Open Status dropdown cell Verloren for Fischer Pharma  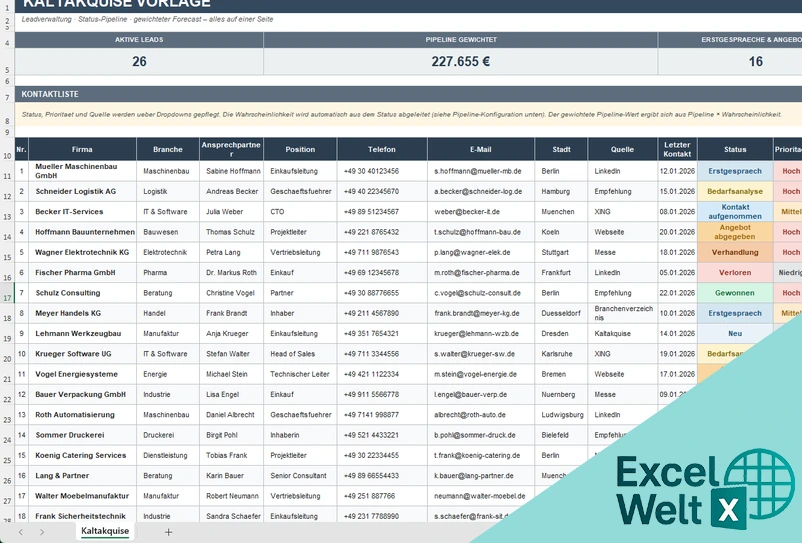[735, 273]
